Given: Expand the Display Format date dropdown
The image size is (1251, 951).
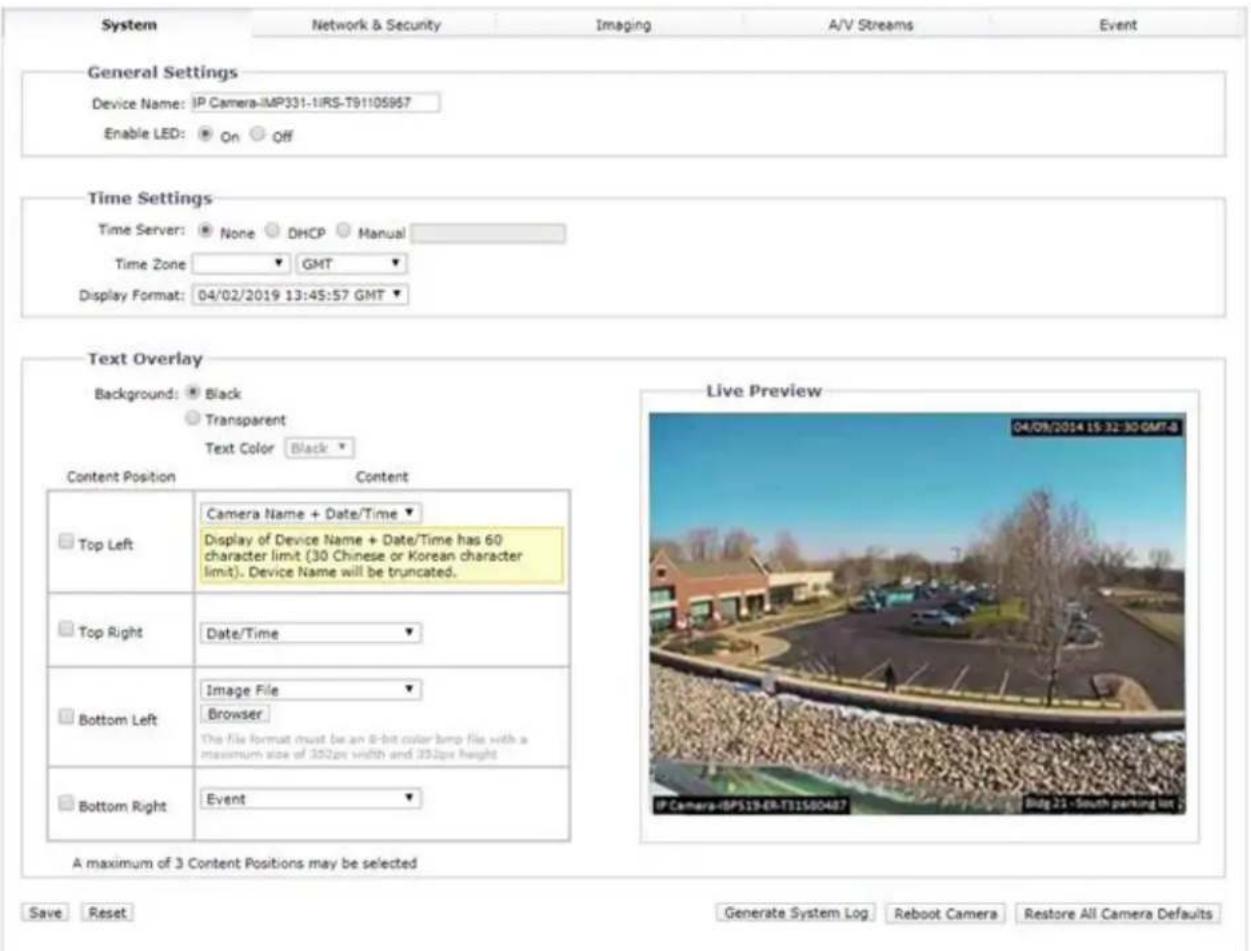Looking at the screenshot, I should (x=301, y=295).
